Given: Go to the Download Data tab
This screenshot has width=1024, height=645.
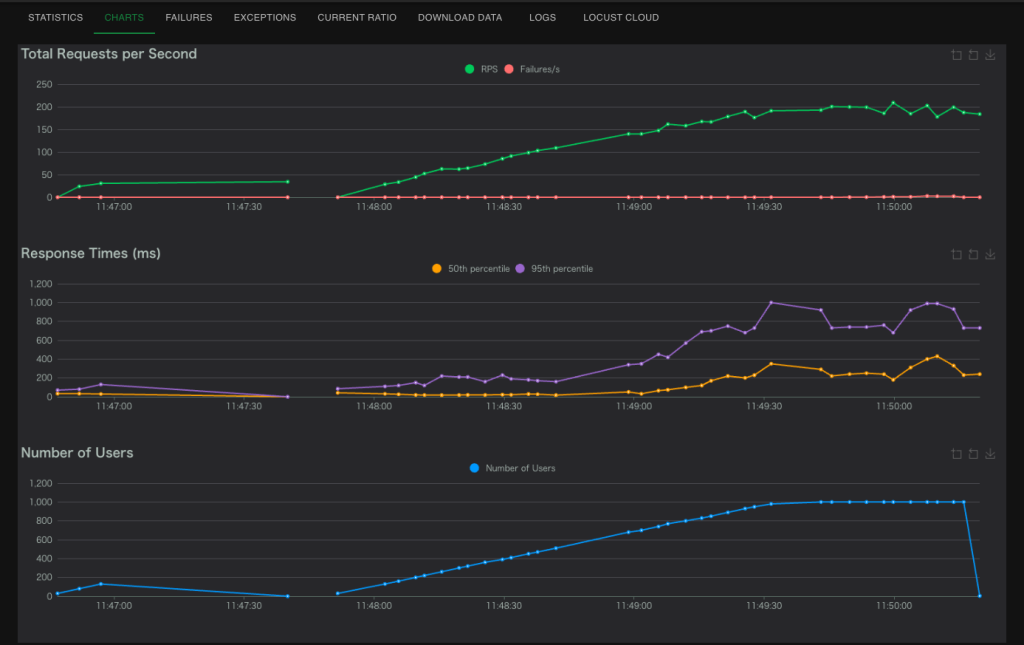Looking at the screenshot, I should (462, 17).
